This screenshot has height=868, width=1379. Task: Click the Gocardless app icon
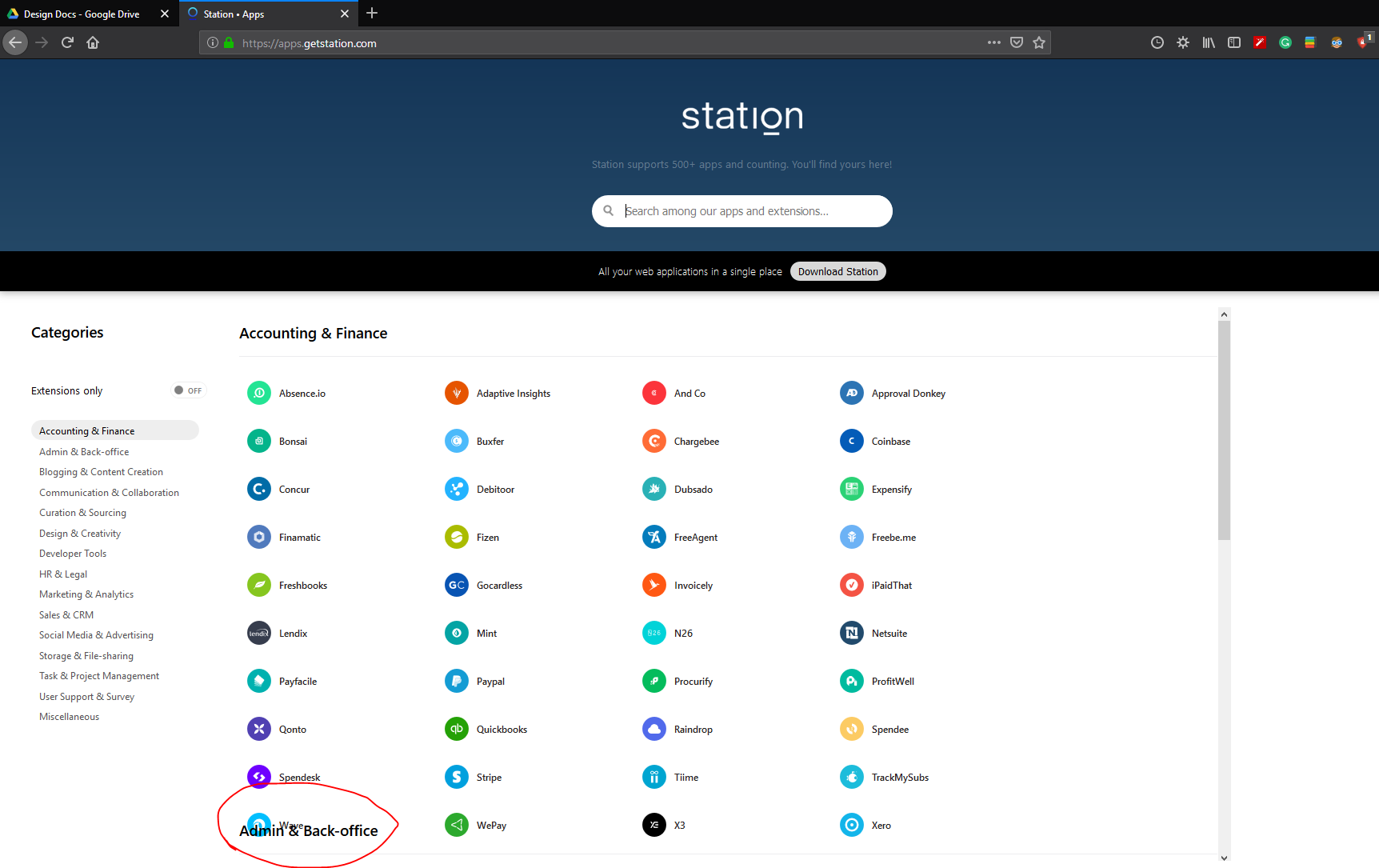457,585
